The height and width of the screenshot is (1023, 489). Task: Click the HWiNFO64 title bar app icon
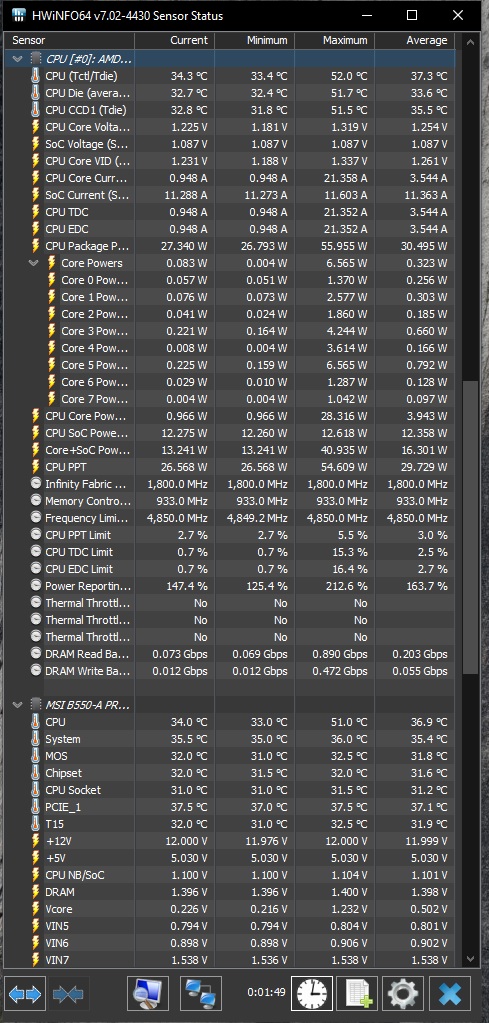(19, 15)
